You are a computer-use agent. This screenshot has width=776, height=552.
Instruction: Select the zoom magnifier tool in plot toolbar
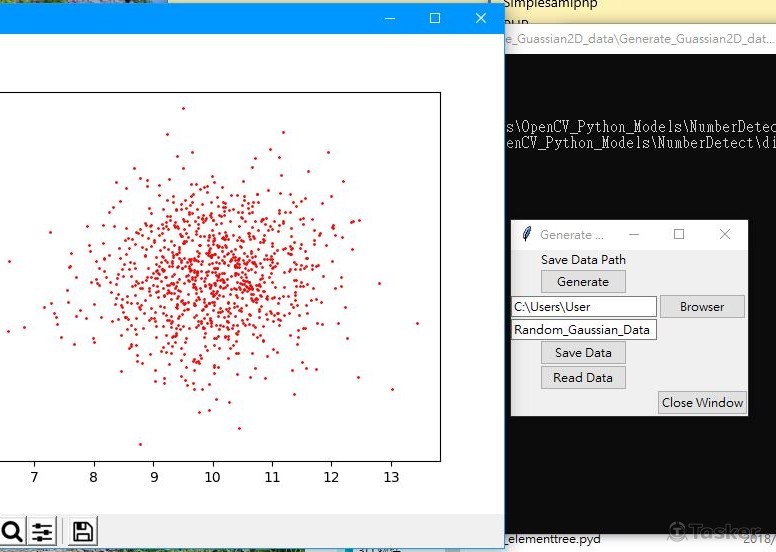click(x=11, y=532)
